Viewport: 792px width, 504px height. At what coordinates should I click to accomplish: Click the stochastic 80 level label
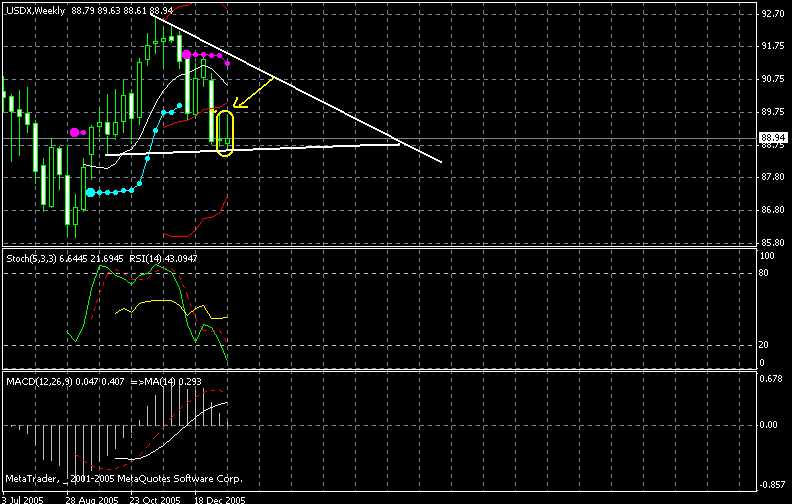point(764,273)
